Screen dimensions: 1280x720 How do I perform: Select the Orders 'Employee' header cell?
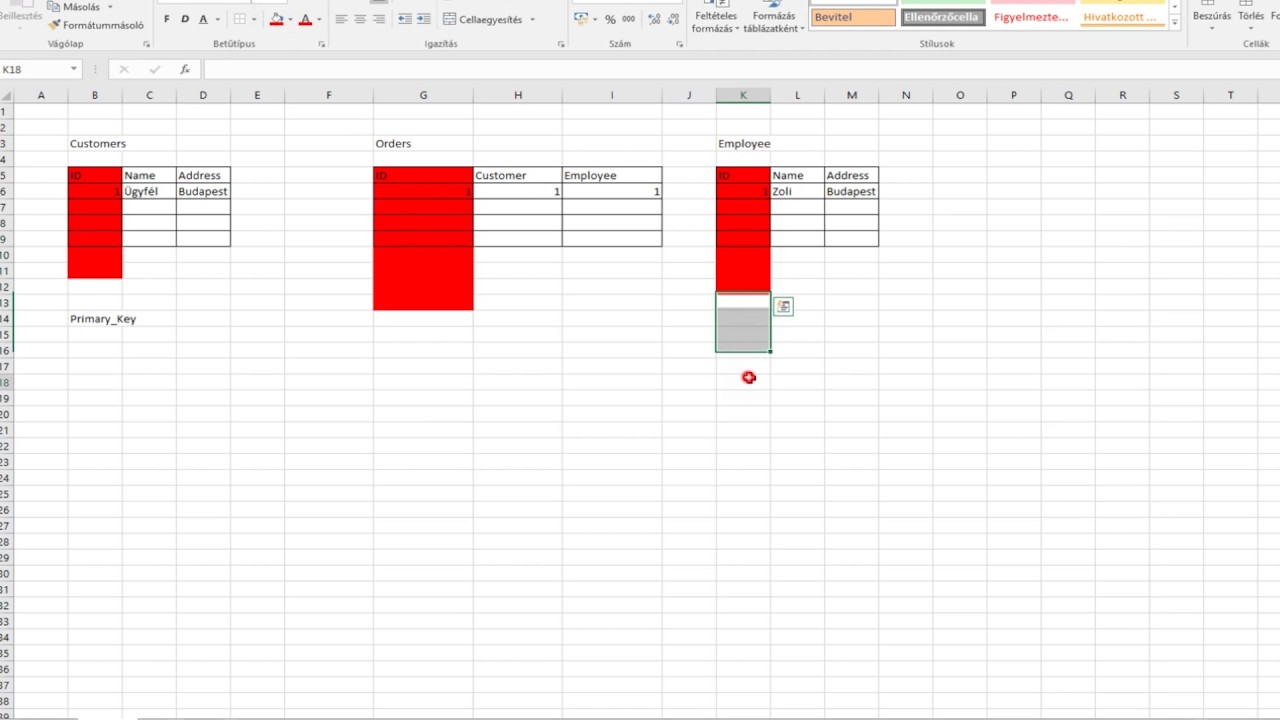[611, 175]
